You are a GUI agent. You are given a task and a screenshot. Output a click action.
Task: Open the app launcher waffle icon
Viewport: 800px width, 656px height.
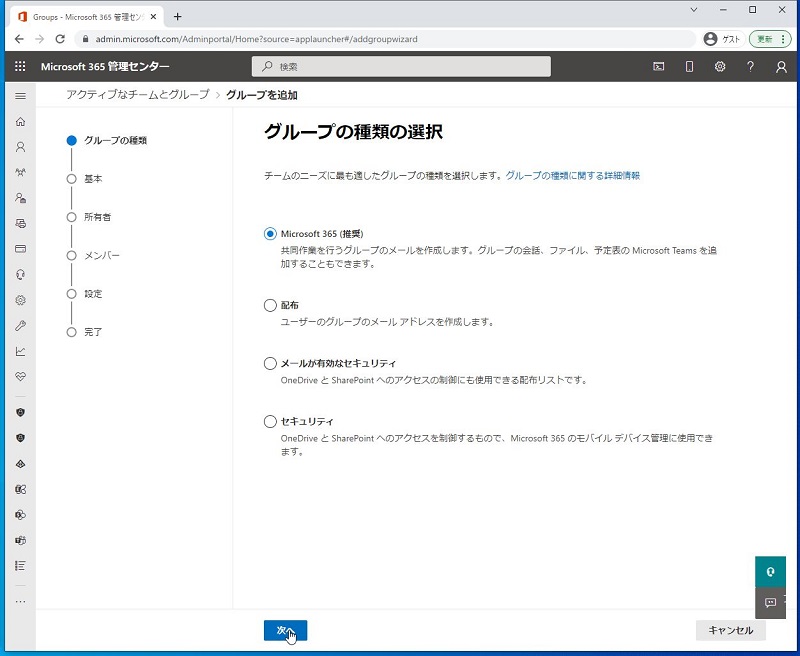tap(20, 66)
